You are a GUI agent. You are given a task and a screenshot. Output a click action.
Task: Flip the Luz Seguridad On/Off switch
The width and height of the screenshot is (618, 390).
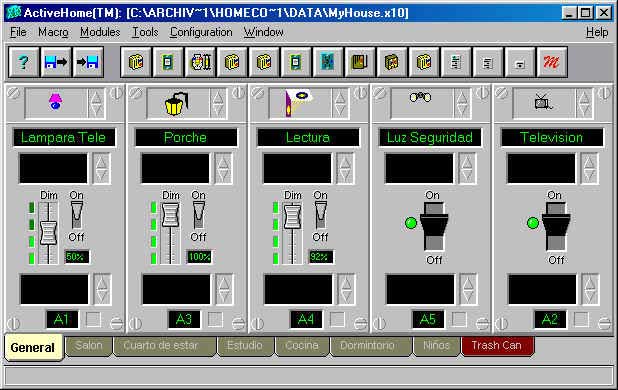tap(434, 226)
